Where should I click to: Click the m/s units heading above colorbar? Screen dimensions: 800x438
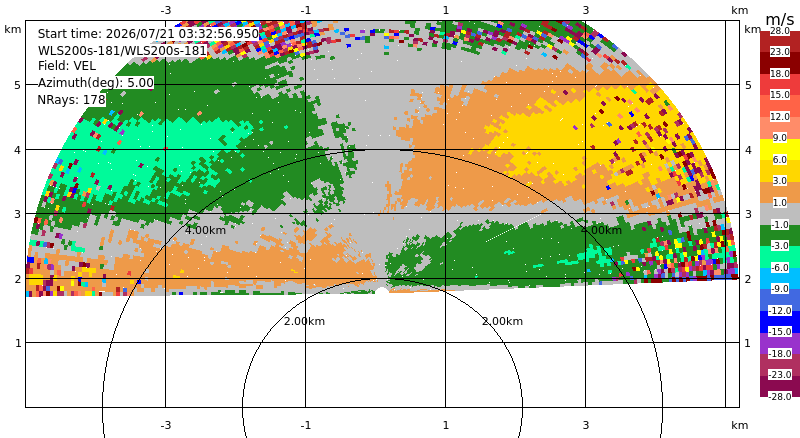pos(780,19)
